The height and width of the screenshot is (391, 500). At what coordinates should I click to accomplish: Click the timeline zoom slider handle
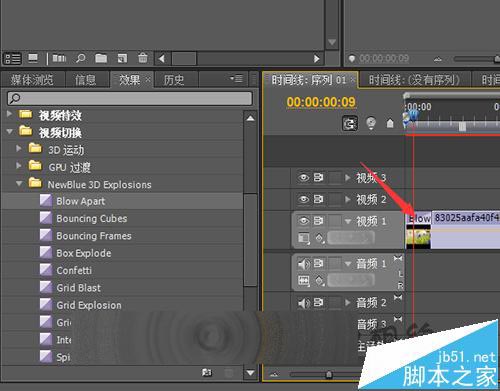coord(329,375)
